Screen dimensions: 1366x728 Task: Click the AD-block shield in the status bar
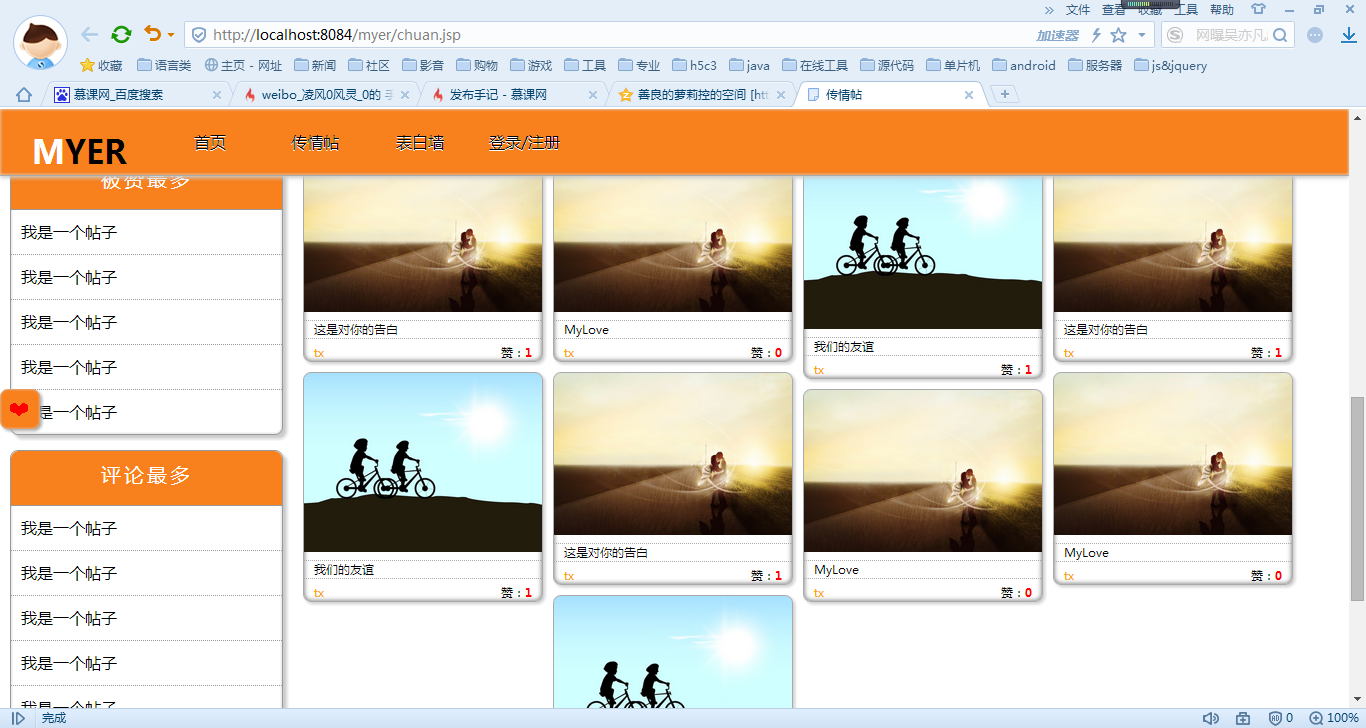(1276, 717)
